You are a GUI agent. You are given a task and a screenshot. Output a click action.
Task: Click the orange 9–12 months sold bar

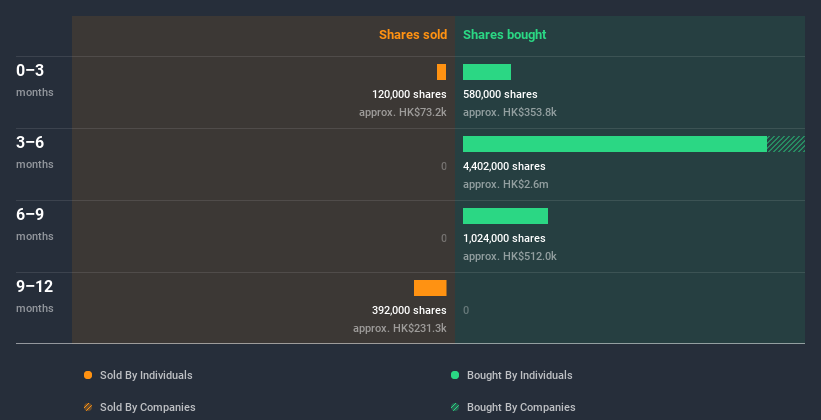click(x=430, y=288)
